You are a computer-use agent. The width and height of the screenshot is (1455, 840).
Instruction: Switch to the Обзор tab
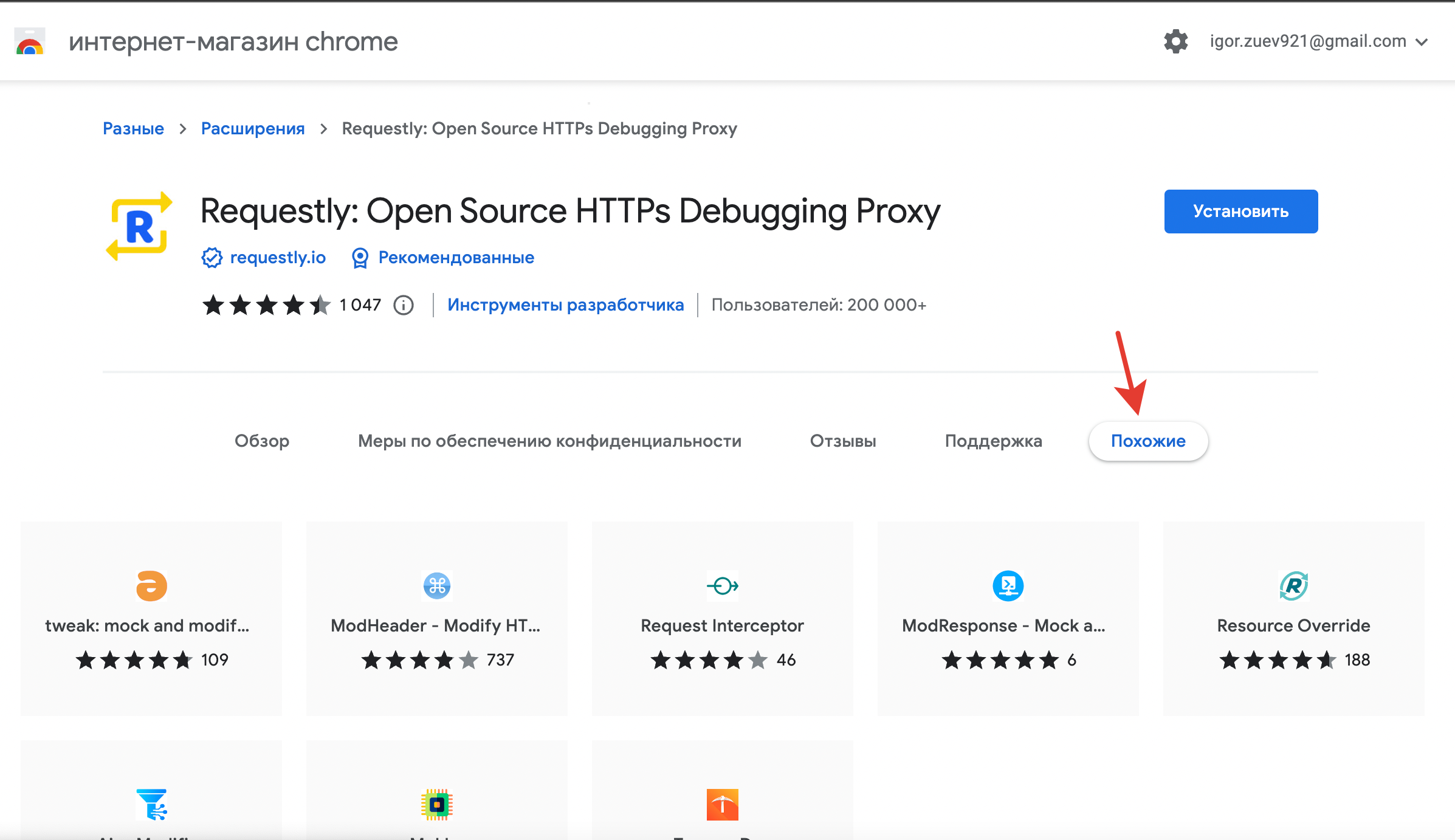click(262, 441)
